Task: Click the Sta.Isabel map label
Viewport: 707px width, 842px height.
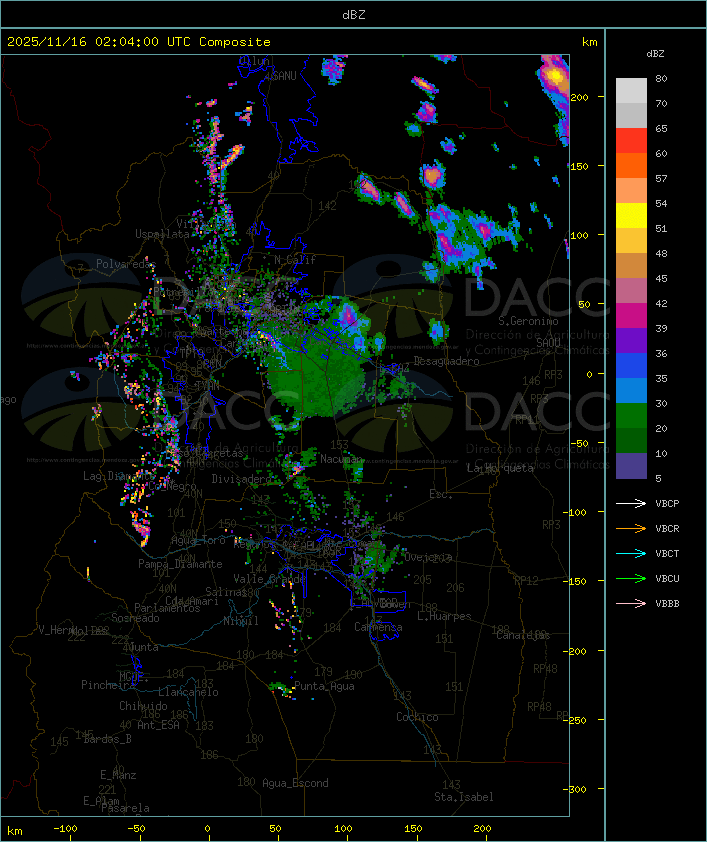Action: pyautogui.click(x=464, y=797)
